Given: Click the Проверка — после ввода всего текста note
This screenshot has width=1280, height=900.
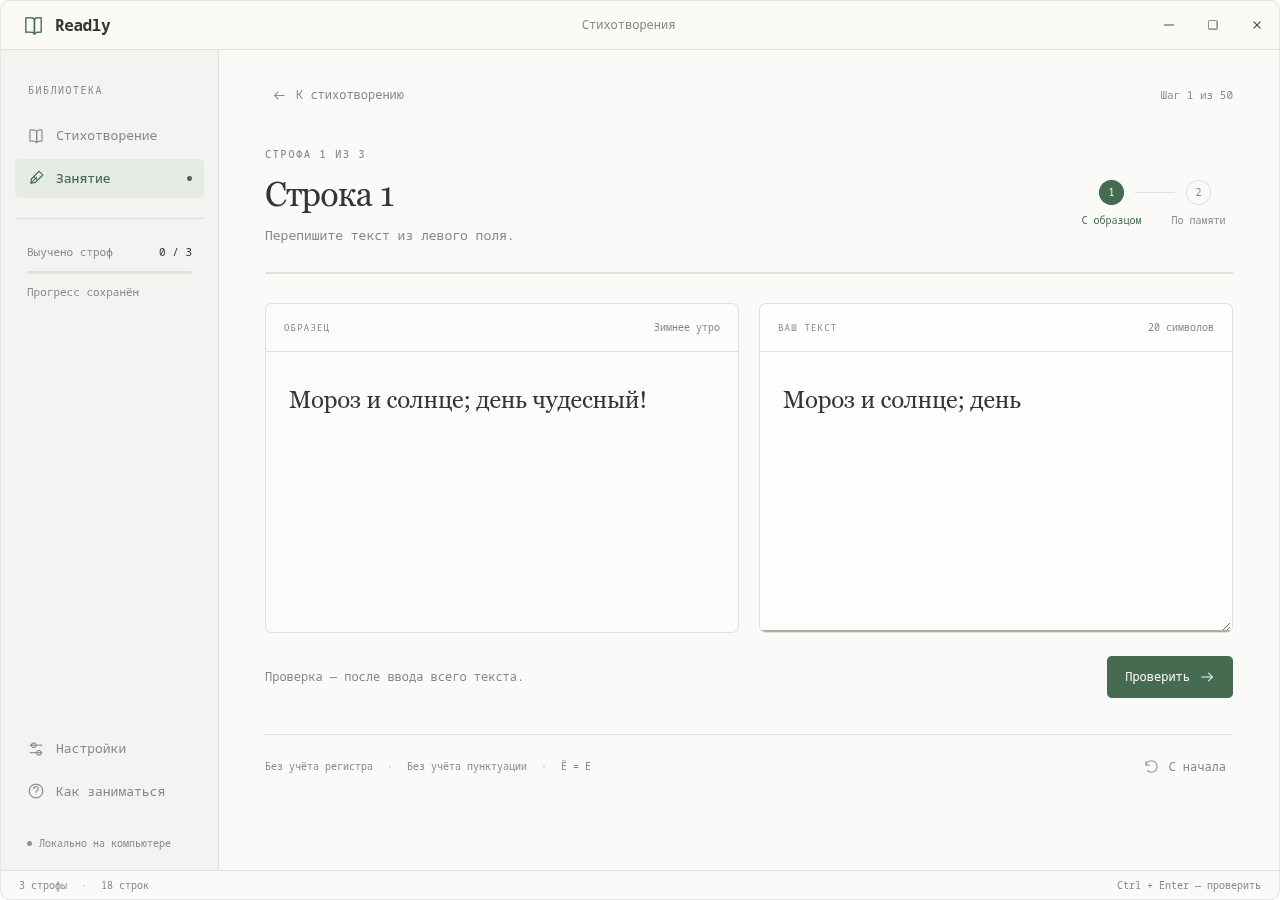Looking at the screenshot, I should click(x=394, y=677).
